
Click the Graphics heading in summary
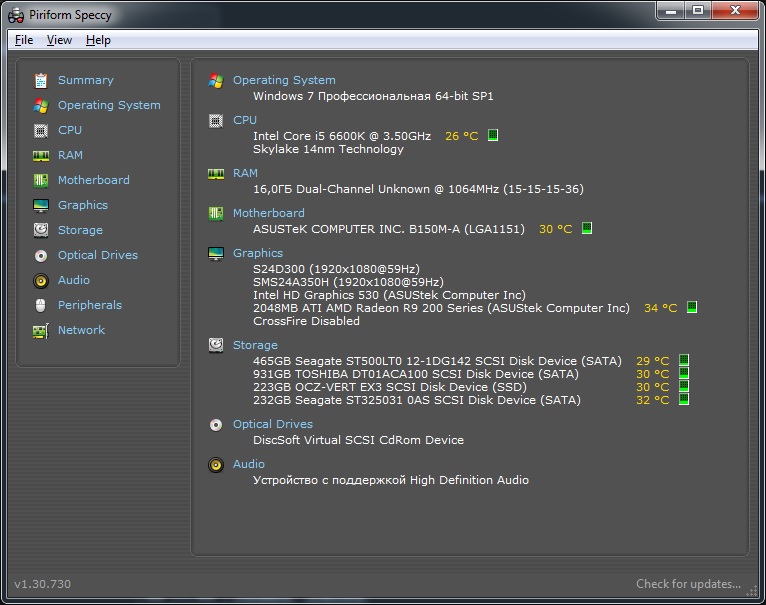(x=257, y=253)
